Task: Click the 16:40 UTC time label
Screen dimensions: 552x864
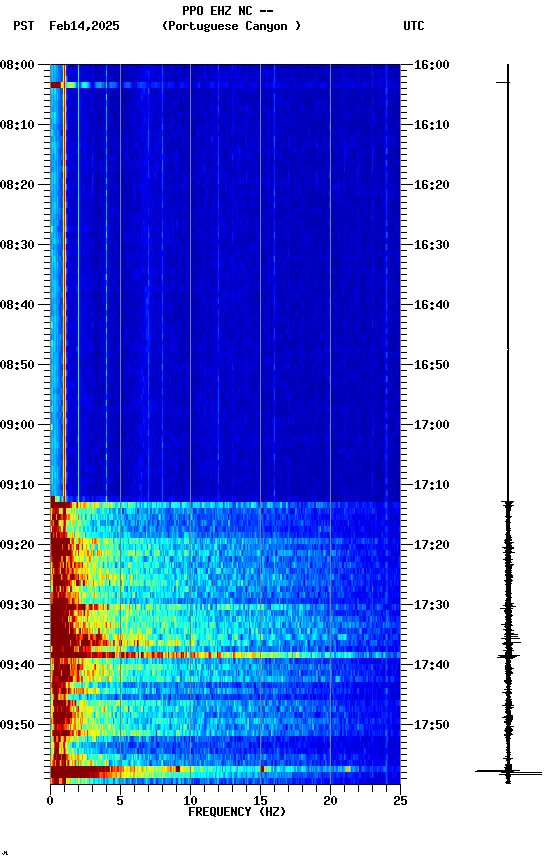Action: click(x=432, y=305)
